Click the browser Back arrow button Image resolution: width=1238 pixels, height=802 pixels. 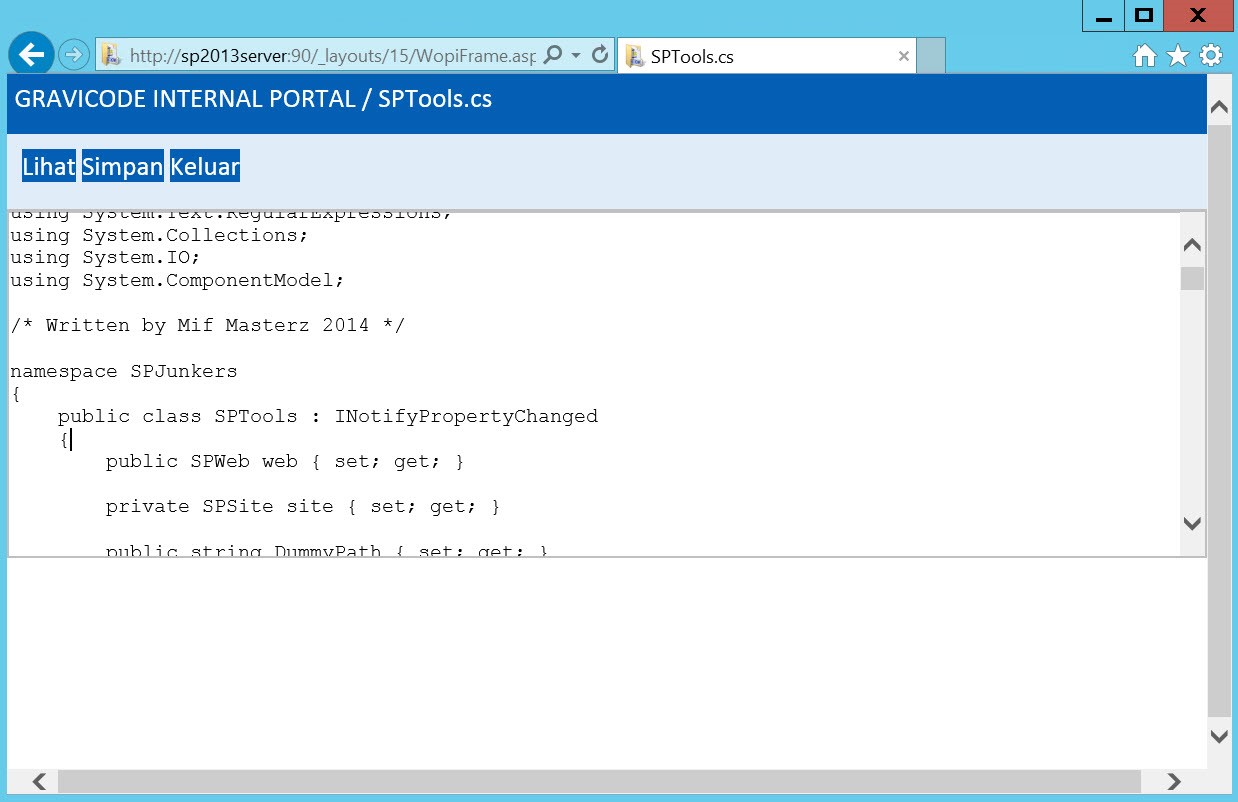point(31,55)
